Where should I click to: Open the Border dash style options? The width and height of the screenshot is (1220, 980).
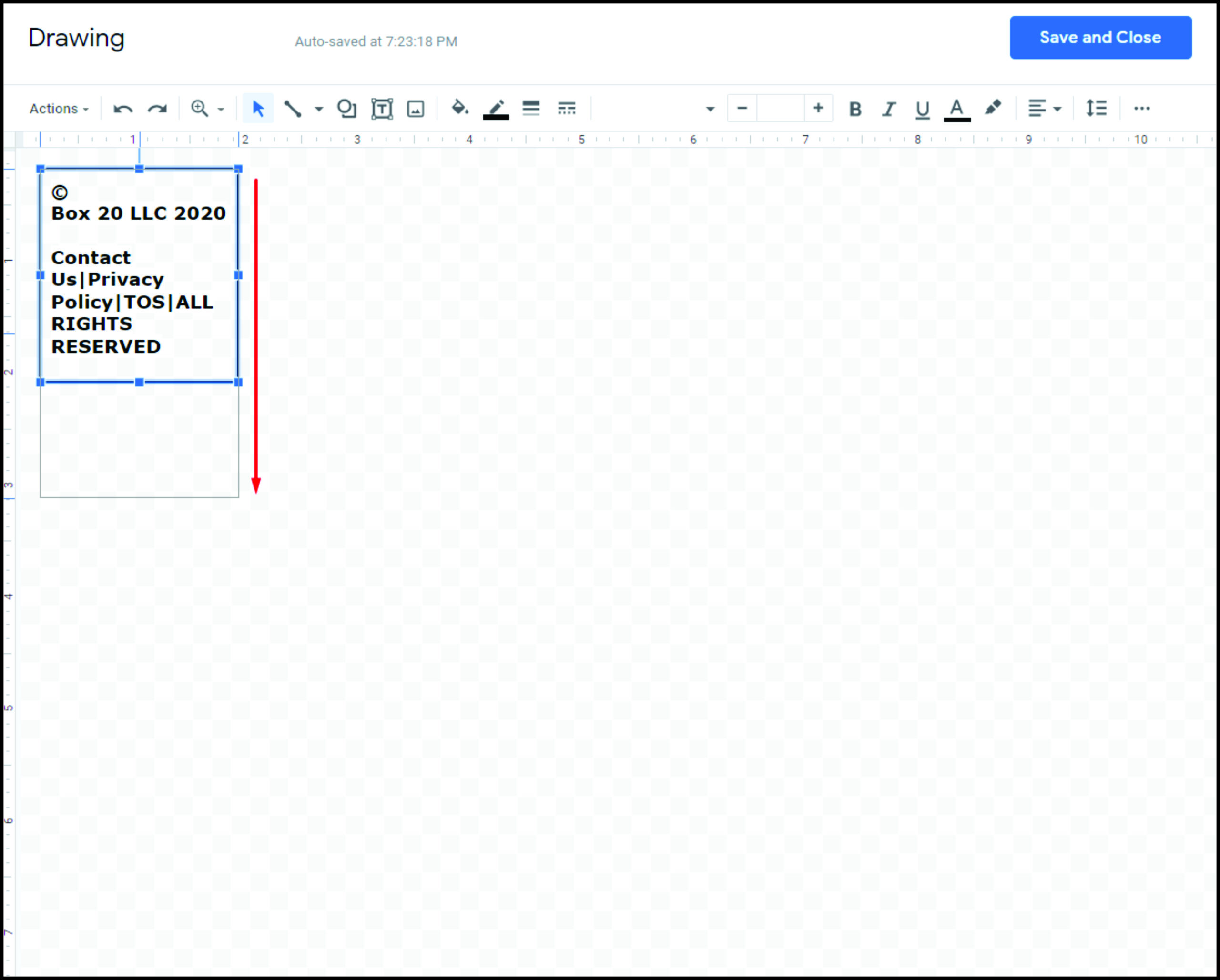click(x=566, y=108)
